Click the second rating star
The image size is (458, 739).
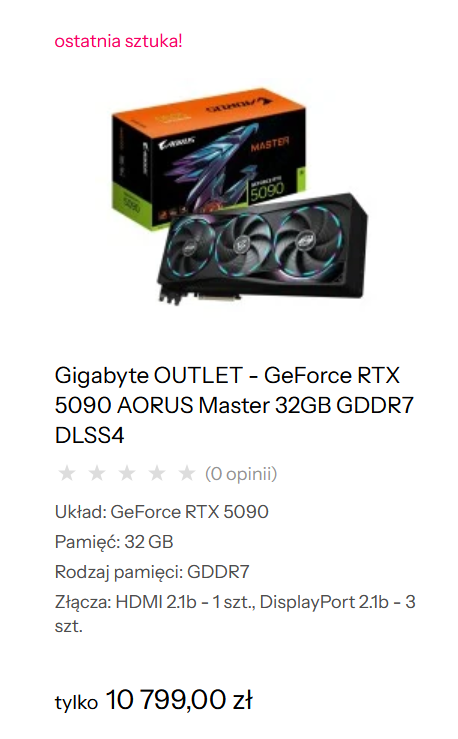tap(97, 473)
